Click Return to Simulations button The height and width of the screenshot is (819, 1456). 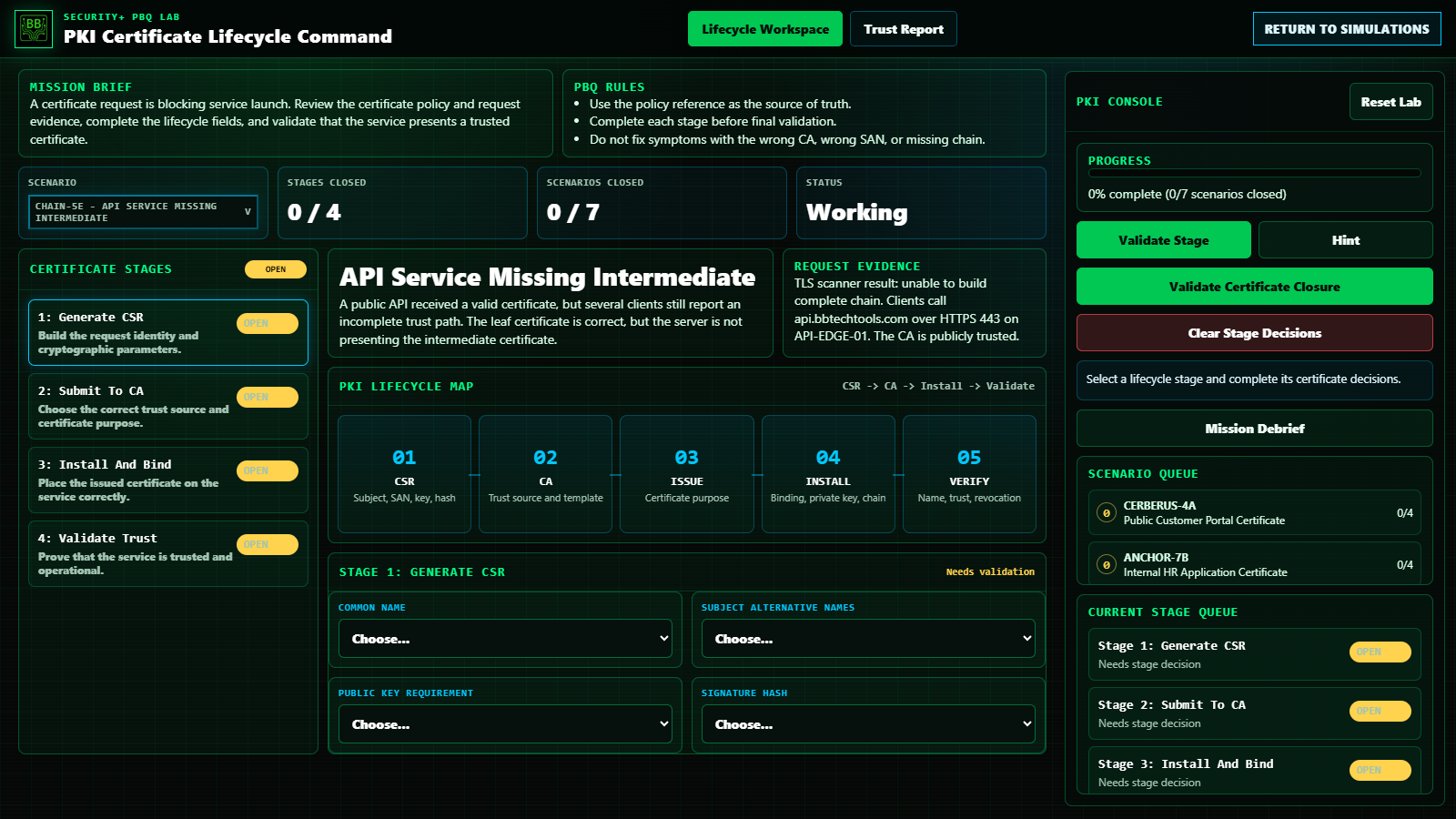point(1347,29)
